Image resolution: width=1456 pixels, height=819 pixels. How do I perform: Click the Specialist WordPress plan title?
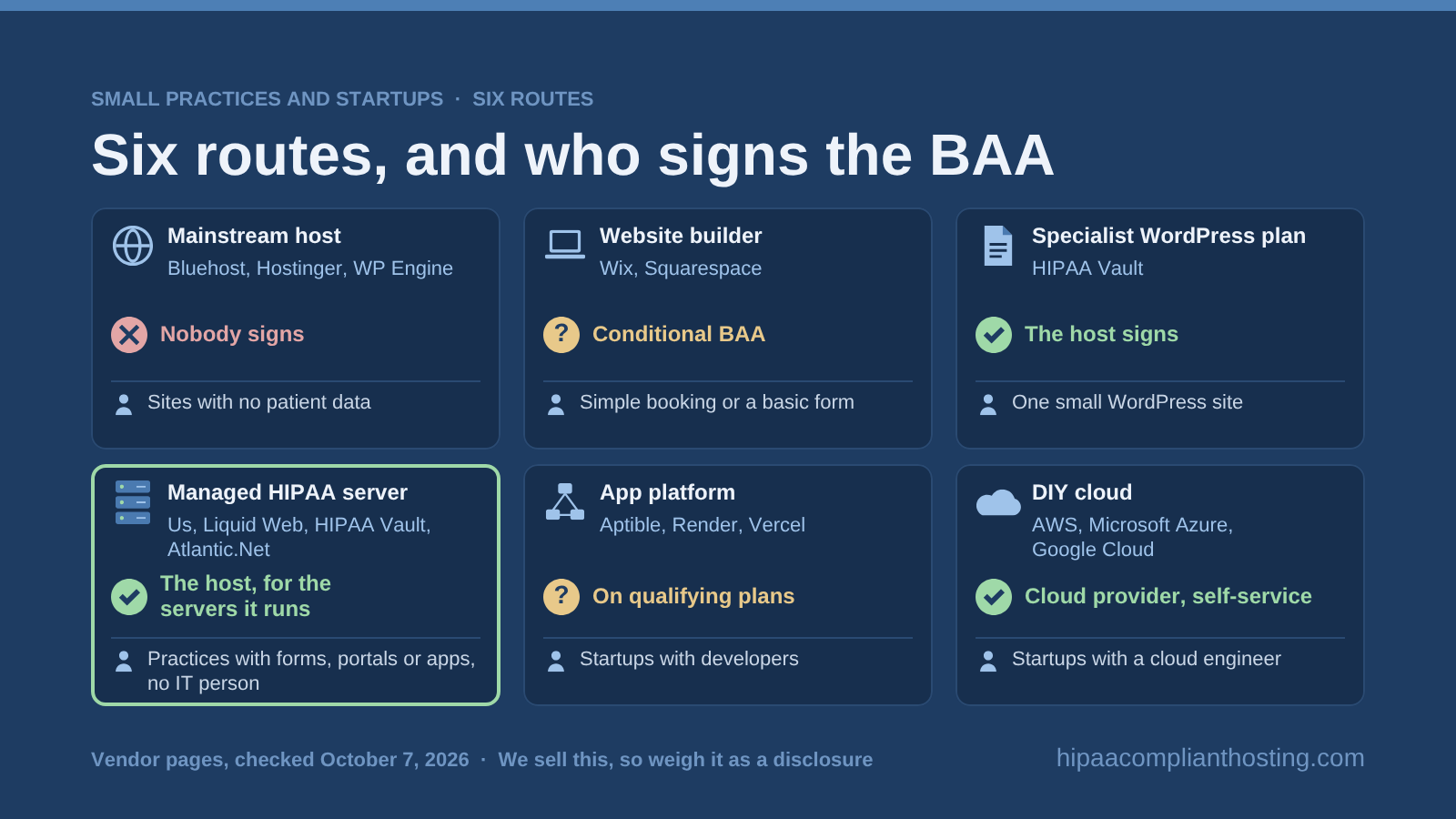point(1168,236)
